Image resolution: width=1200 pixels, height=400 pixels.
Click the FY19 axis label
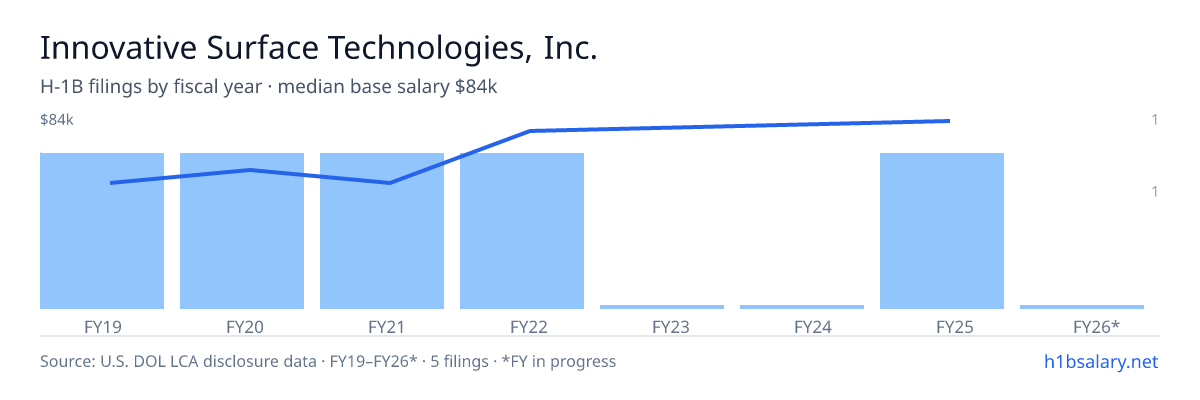(x=102, y=326)
